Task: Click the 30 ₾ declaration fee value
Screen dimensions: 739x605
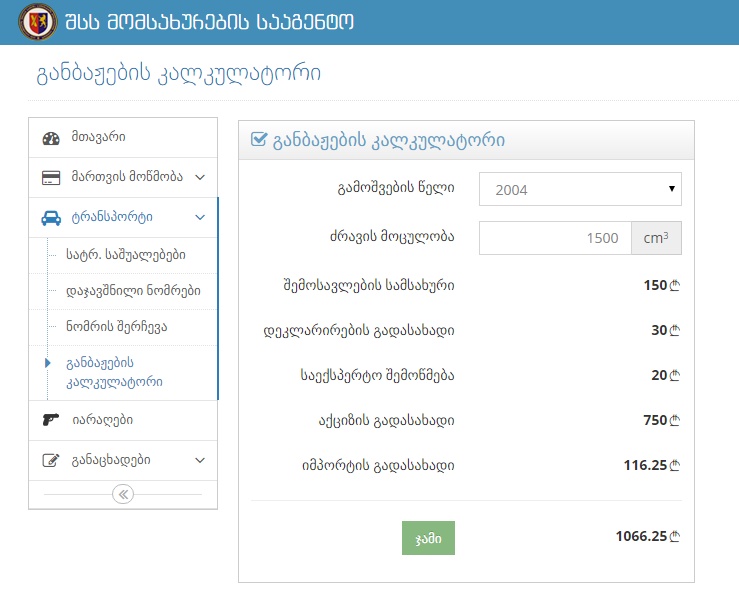Action: 665,330
